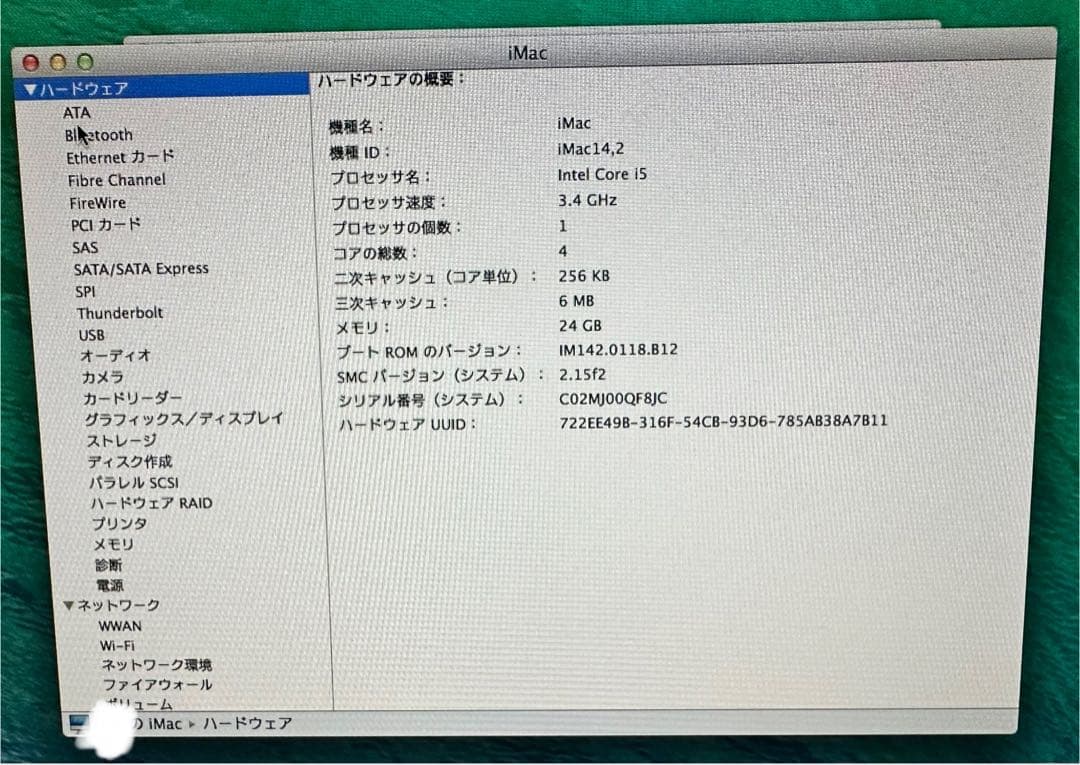Click ハードウェア in the breadcrumb status bar
1080x765 pixels.
[246, 722]
